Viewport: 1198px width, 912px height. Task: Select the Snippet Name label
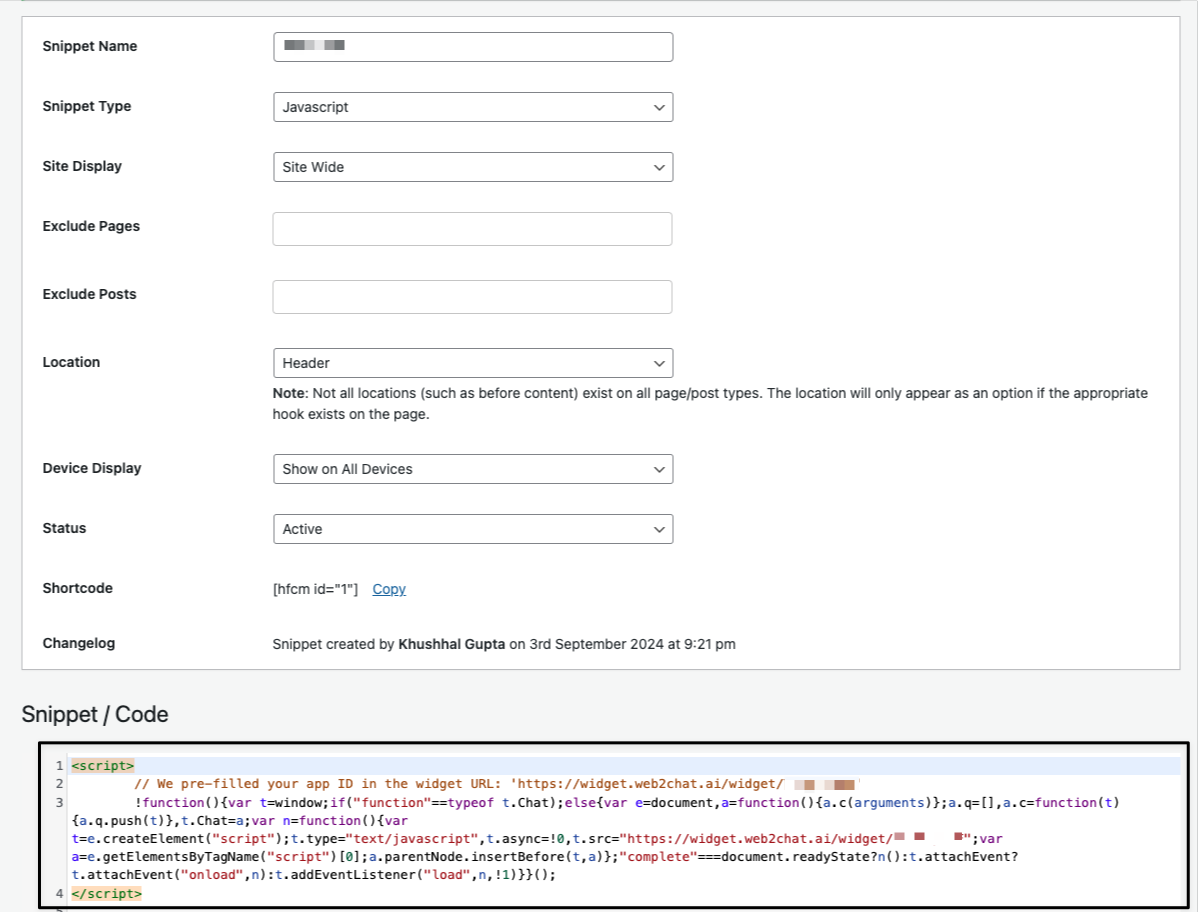(x=90, y=46)
